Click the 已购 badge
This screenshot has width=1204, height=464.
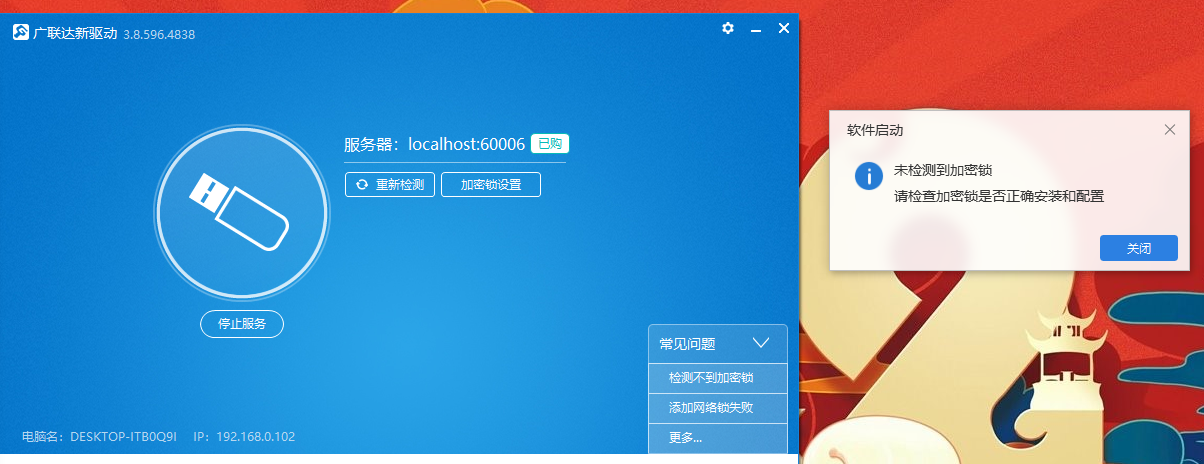[550, 144]
